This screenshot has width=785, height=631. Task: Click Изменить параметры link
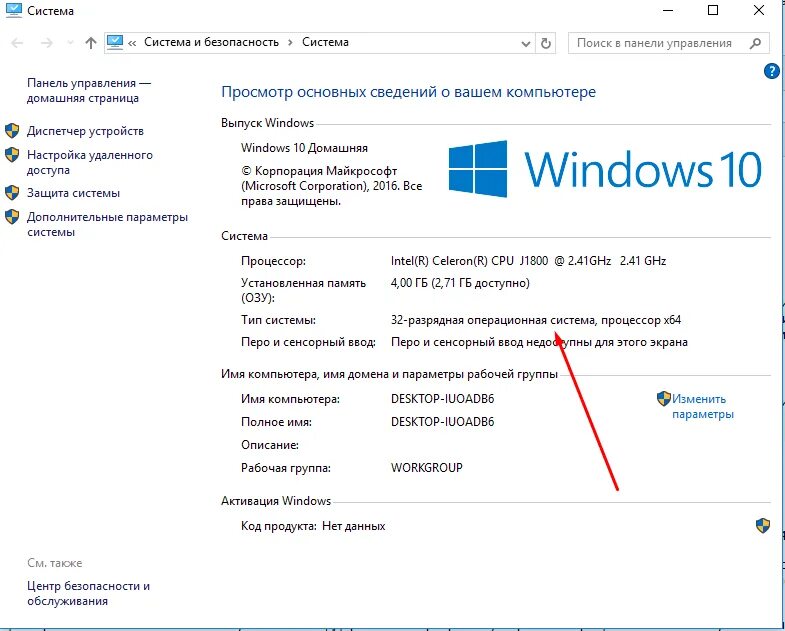tap(702, 407)
